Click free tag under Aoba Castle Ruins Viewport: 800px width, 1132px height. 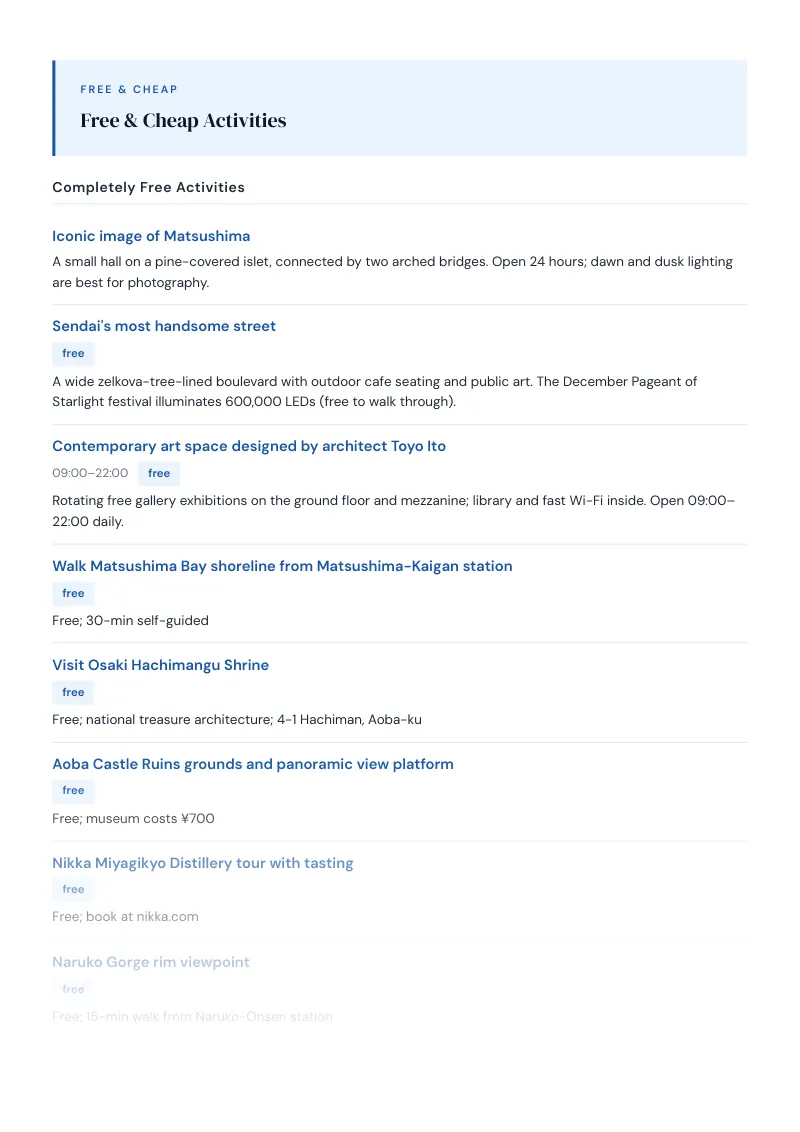pyautogui.click(x=73, y=791)
